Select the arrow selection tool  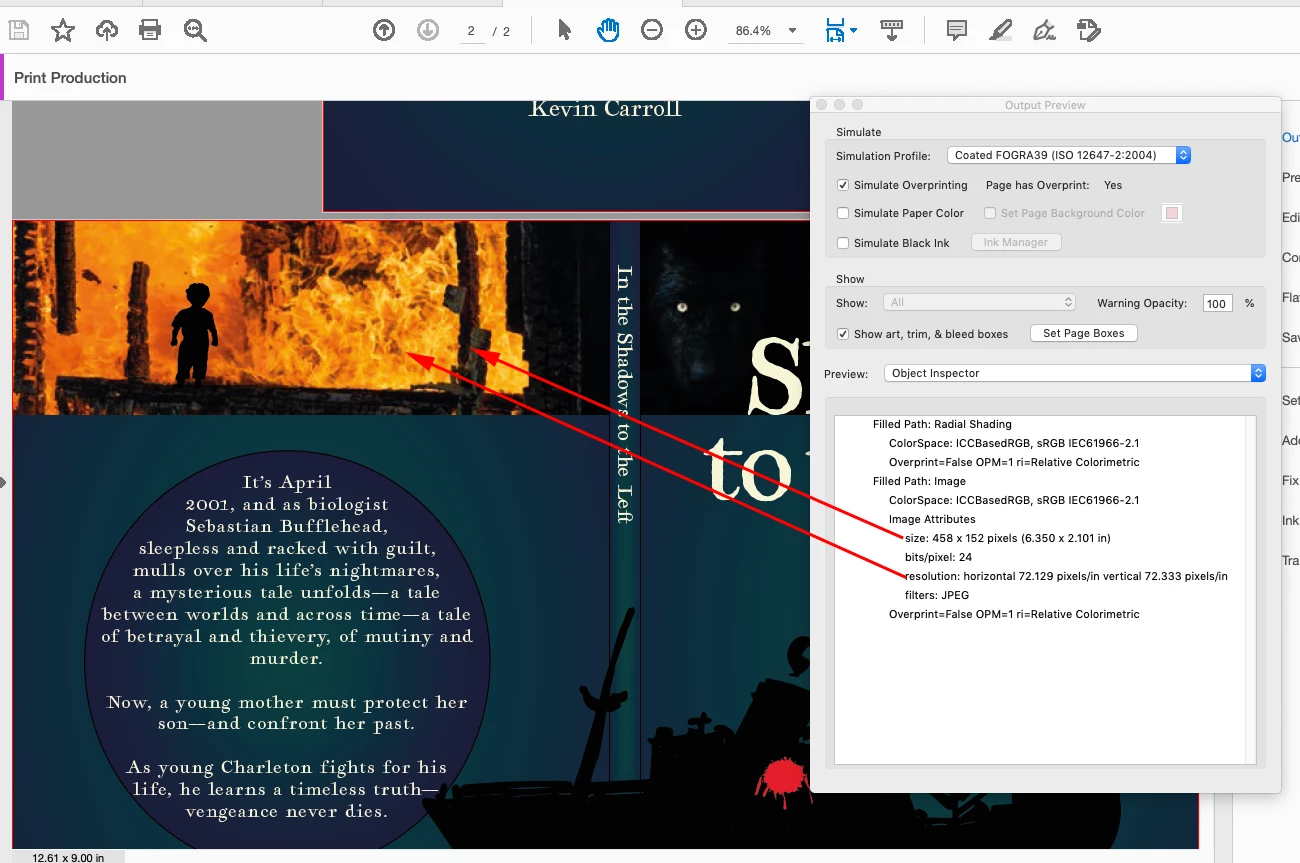tap(564, 31)
